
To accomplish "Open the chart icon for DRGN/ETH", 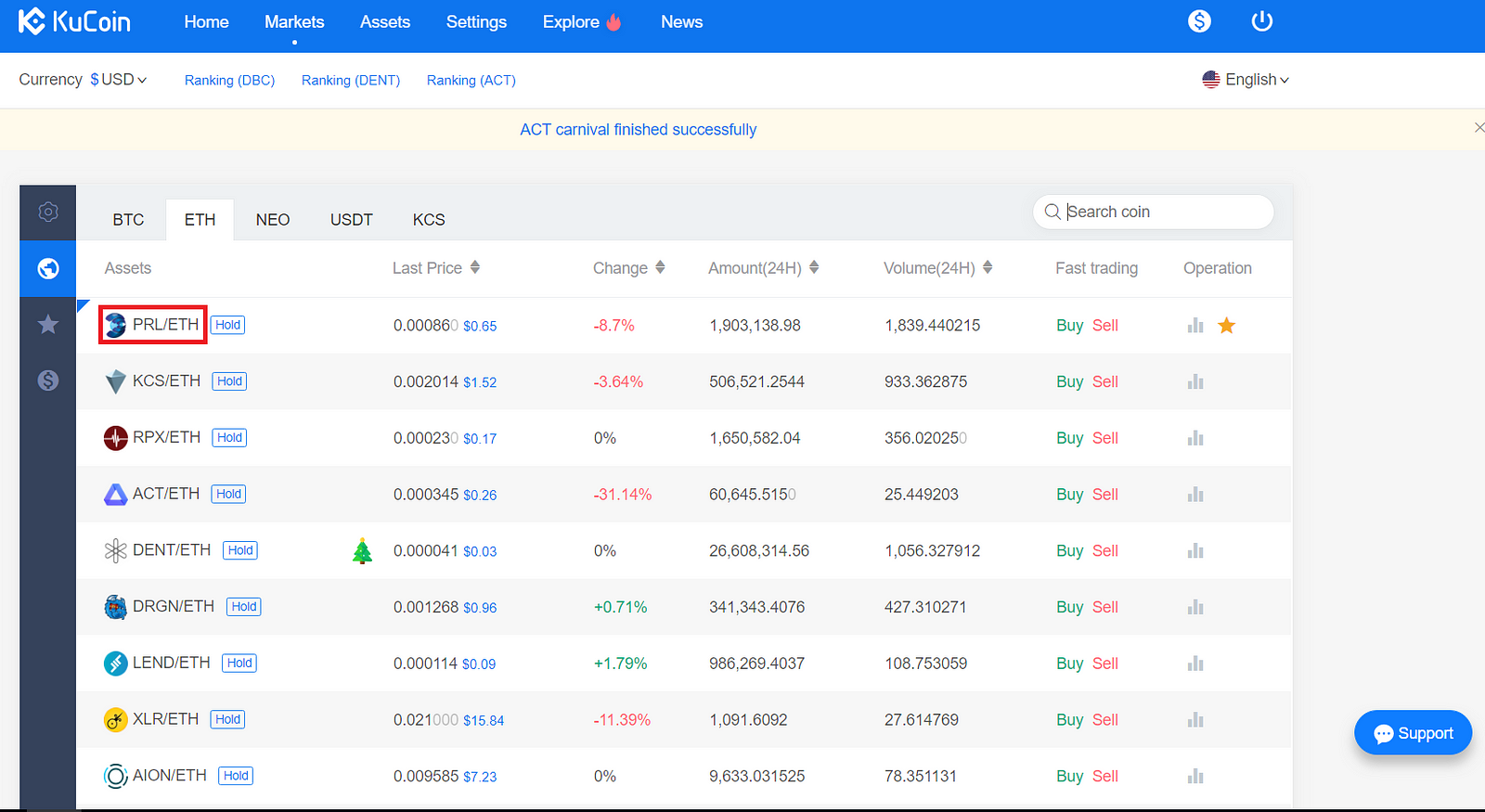I will tap(1195, 607).
